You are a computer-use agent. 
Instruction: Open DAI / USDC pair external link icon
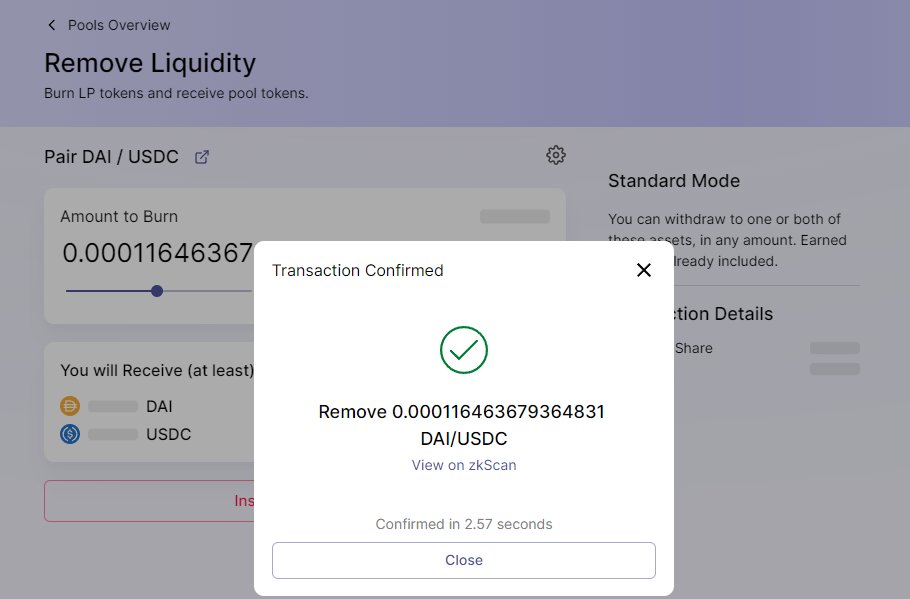(201, 157)
